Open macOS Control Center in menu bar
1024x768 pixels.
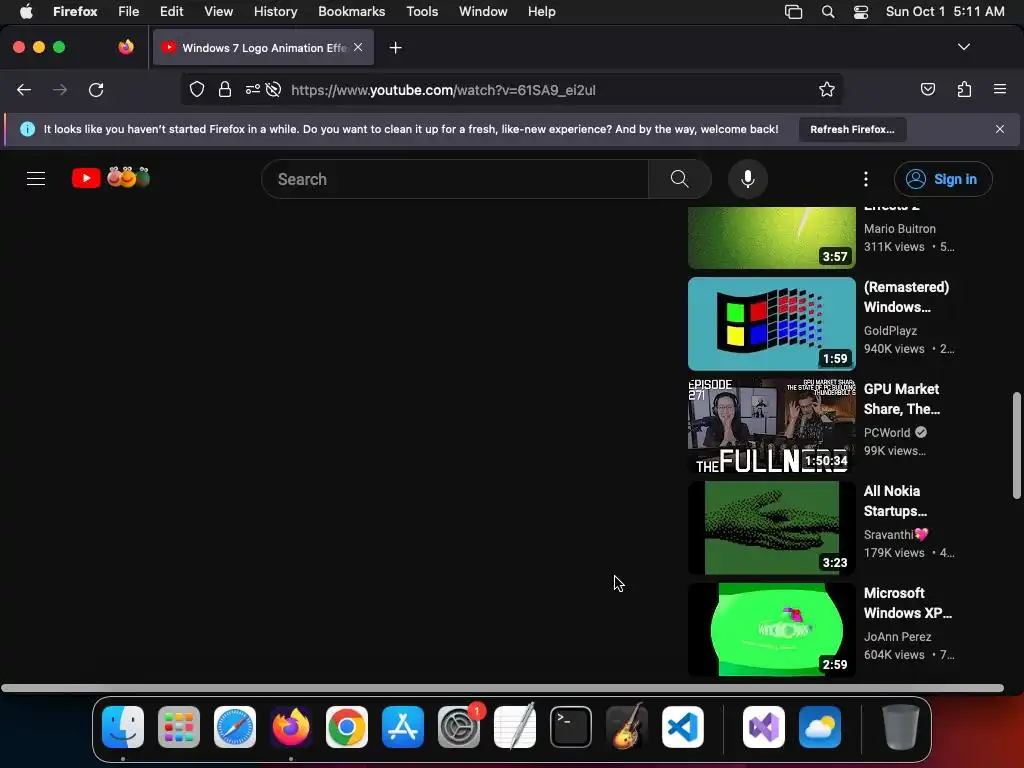(861, 12)
